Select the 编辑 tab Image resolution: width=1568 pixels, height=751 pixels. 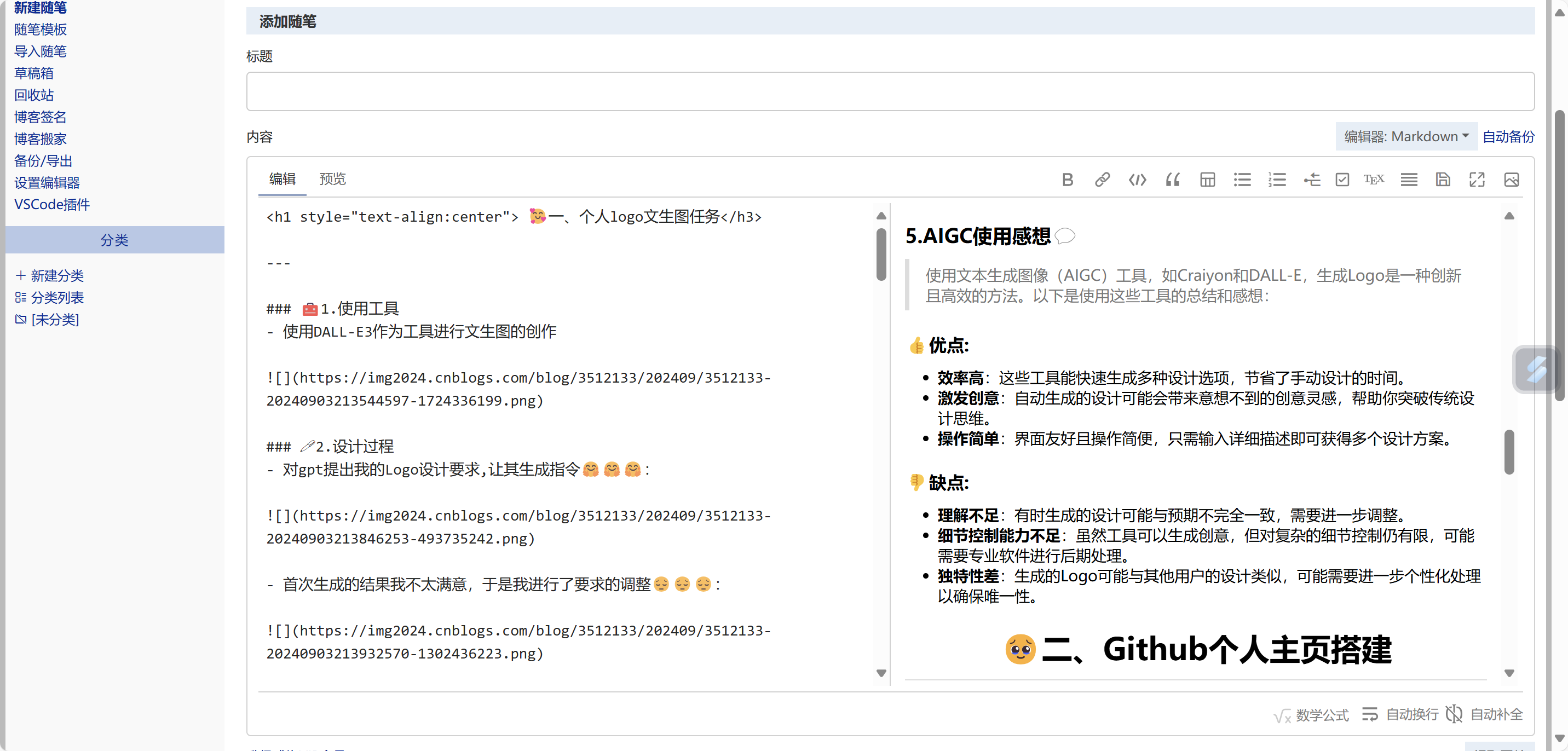pyautogui.click(x=283, y=179)
